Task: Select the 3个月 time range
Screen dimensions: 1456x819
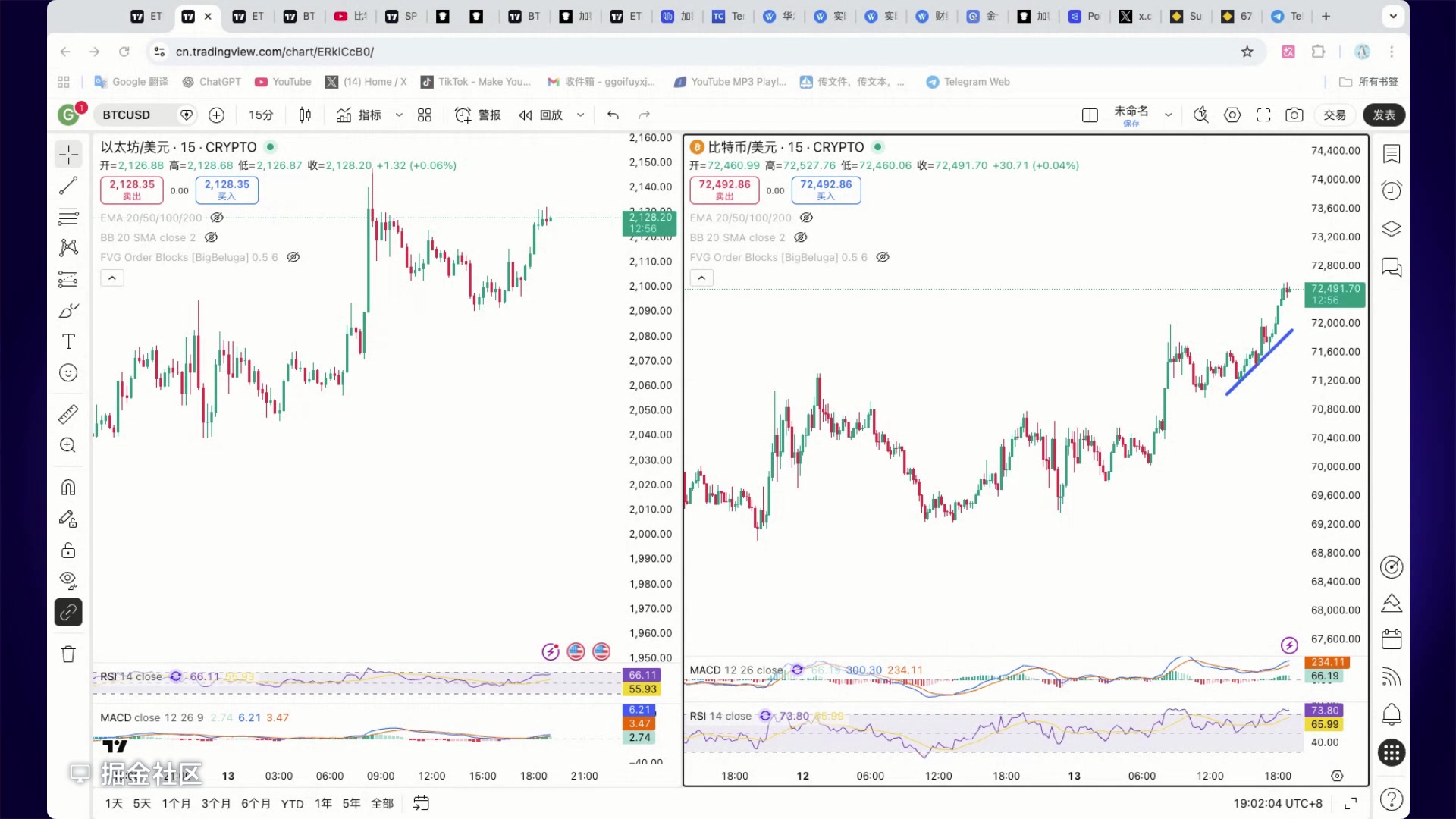Action: pos(215,803)
